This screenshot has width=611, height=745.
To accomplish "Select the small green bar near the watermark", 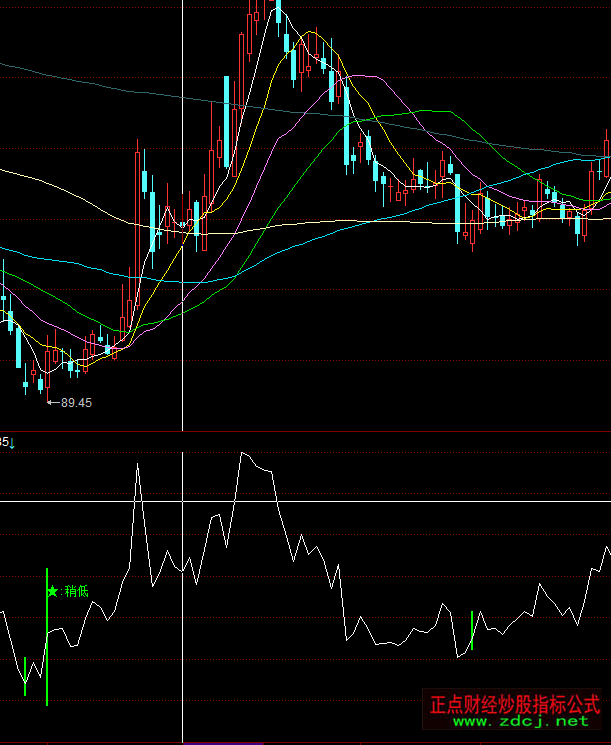I will (x=472, y=630).
